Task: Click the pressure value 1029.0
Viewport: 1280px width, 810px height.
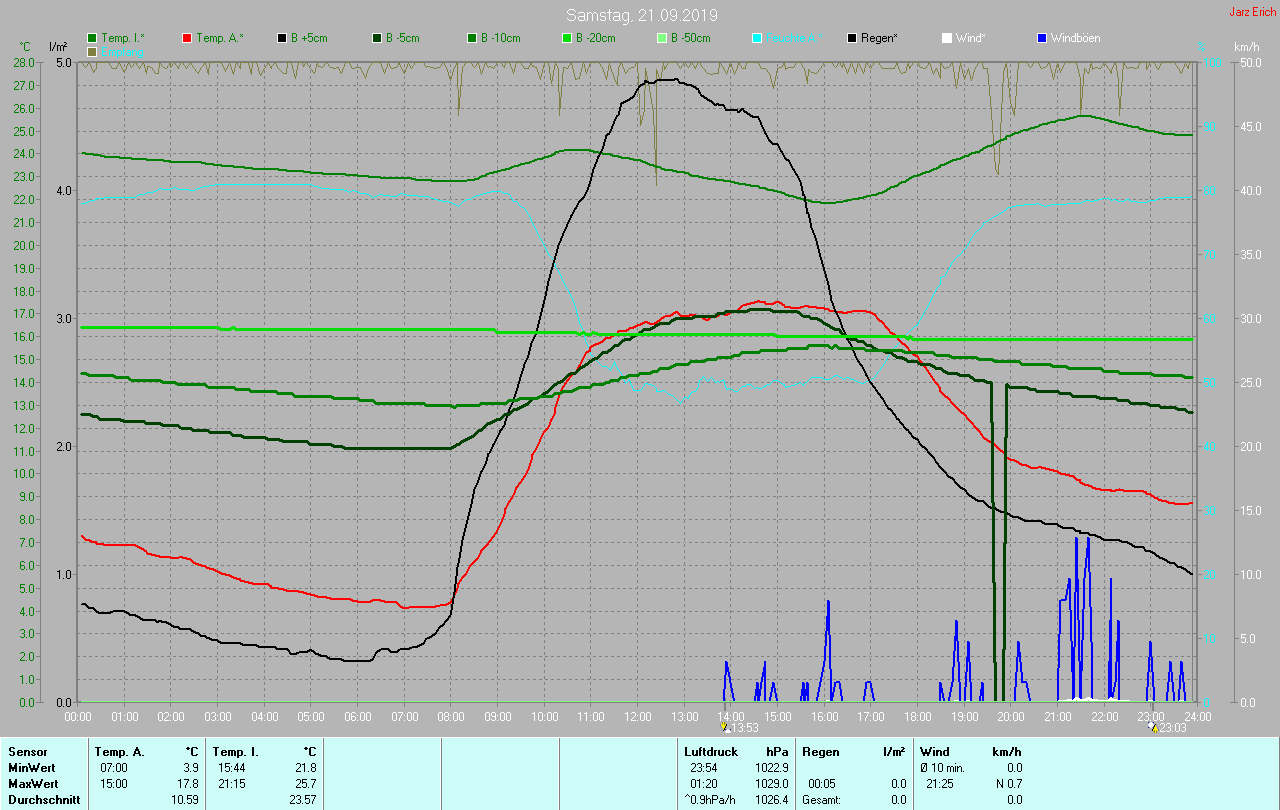Action: [x=772, y=784]
